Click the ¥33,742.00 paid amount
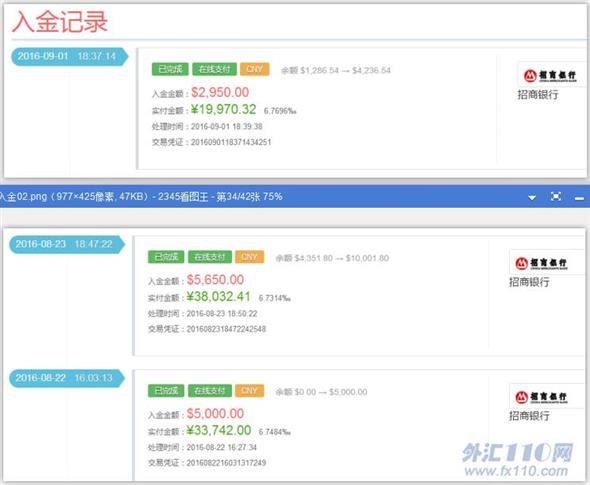The height and width of the screenshot is (485, 590). (219, 430)
